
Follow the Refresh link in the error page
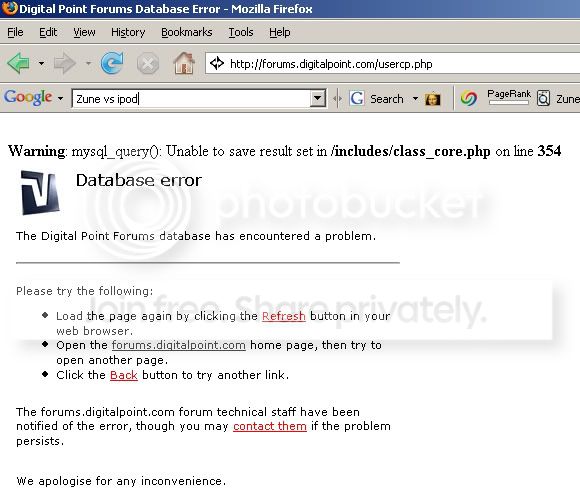tap(284, 317)
